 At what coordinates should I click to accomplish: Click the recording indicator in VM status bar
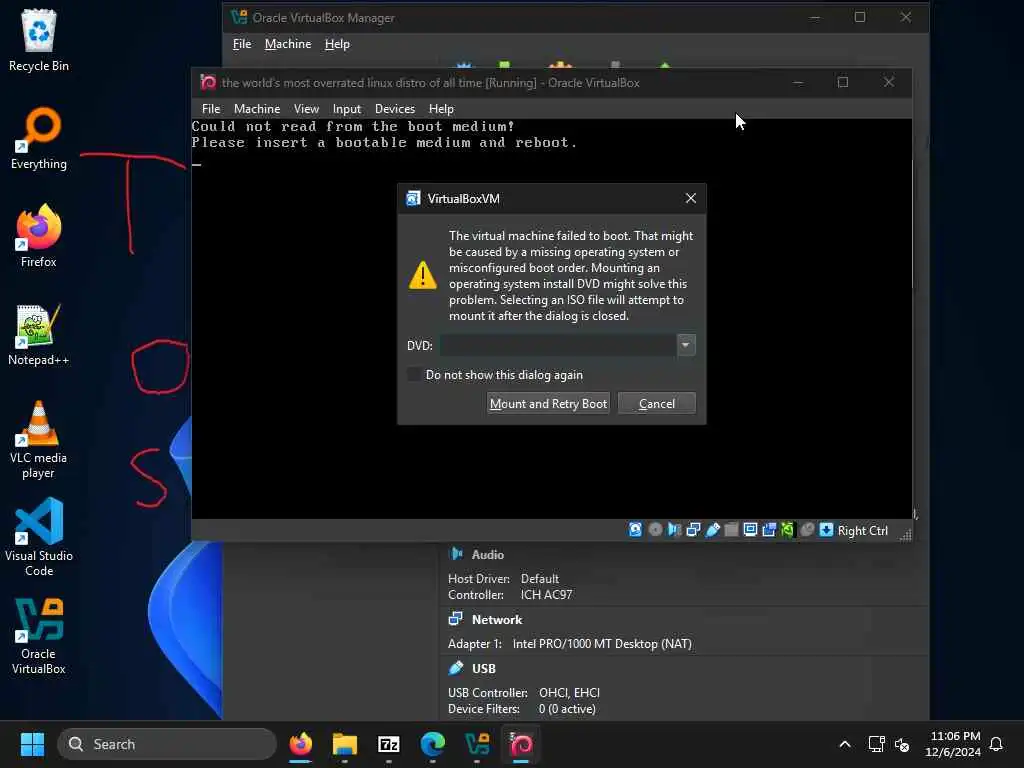coord(769,530)
